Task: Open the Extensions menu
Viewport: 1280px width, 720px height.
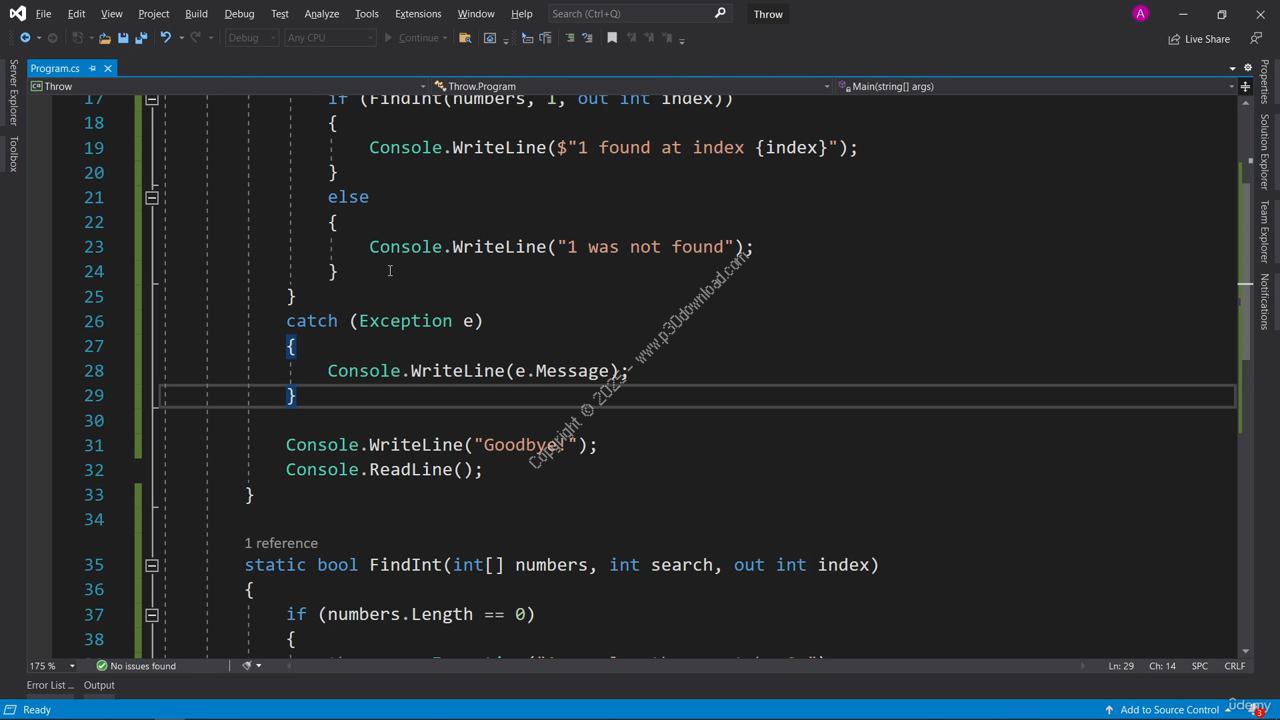Action: coord(418,14)
